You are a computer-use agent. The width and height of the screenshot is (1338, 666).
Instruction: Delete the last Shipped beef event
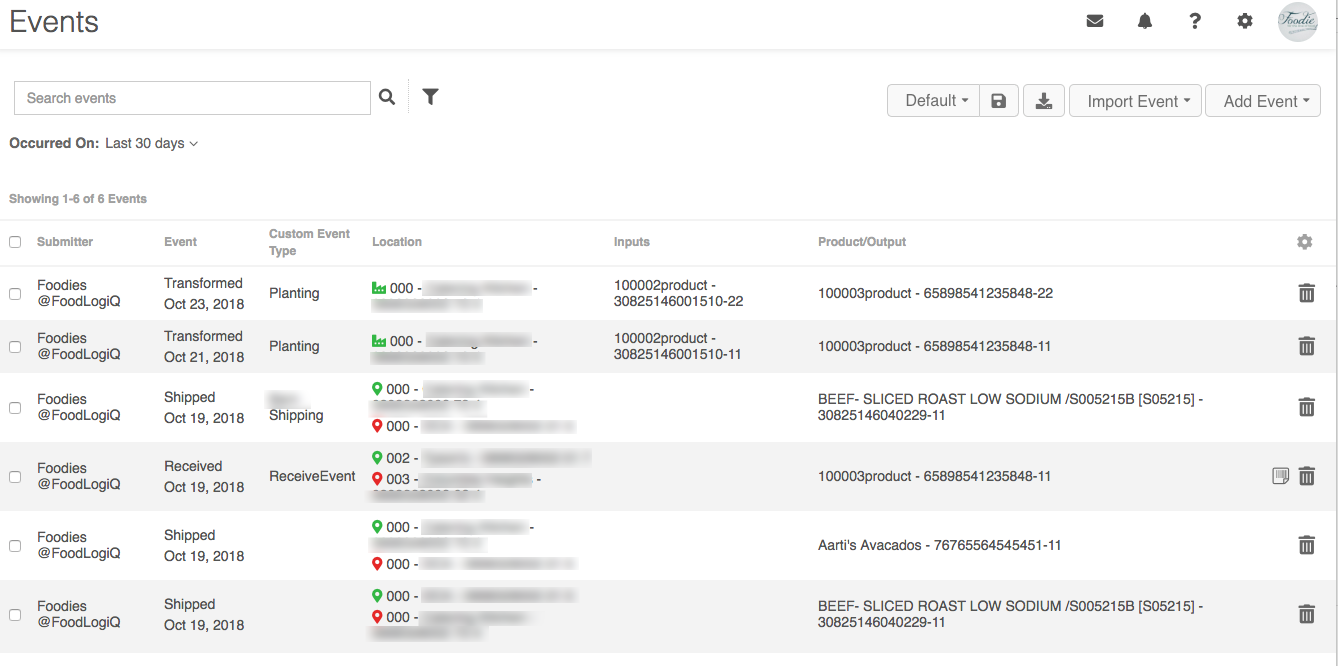tap(1306, 614)
